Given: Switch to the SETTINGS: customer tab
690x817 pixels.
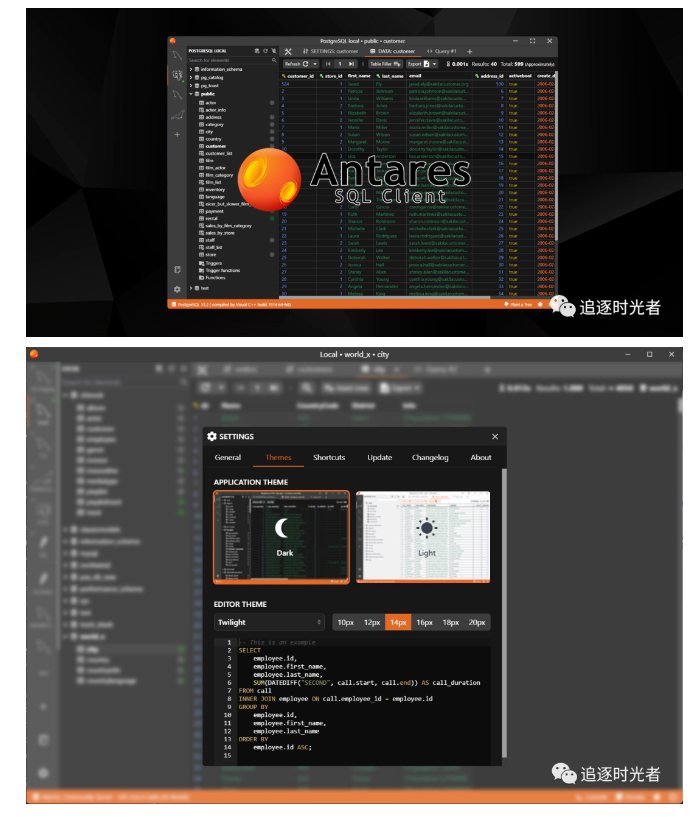Looking at the screenshot, I should [330, 51].
